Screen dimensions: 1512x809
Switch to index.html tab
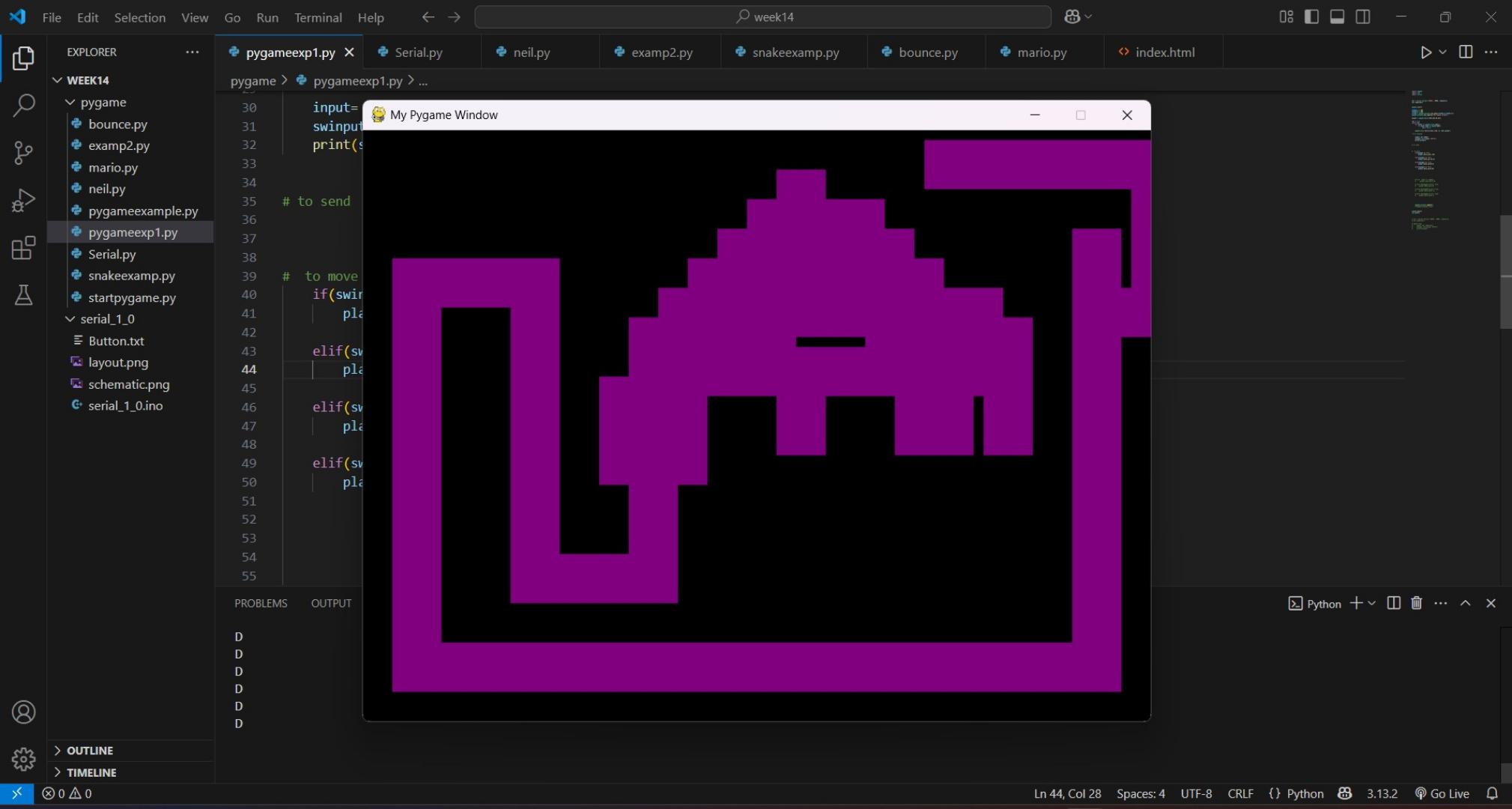[x=1165, y=52]
